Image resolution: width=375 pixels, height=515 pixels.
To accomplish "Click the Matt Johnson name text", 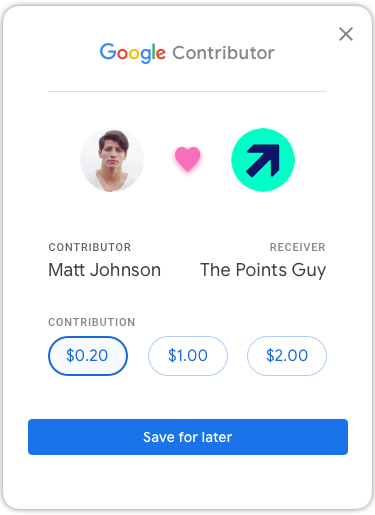I will tap(105, 270).
